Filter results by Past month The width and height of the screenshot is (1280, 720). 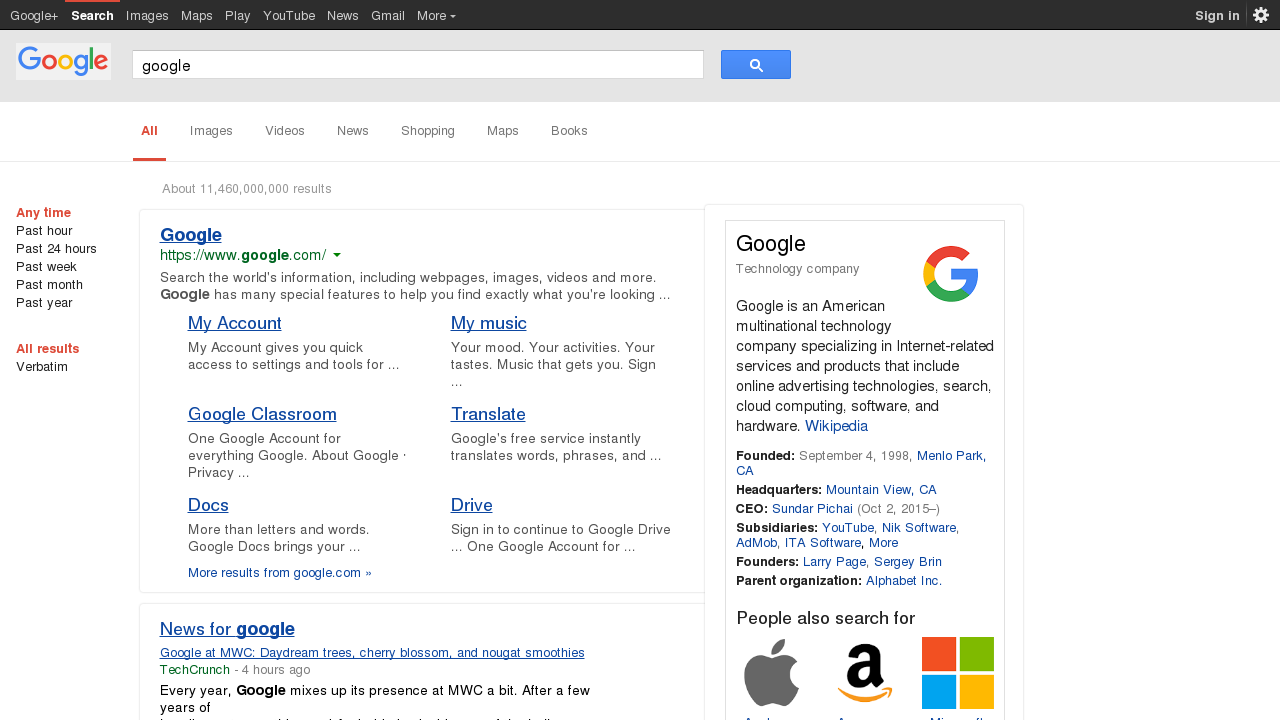click(49, 285)
